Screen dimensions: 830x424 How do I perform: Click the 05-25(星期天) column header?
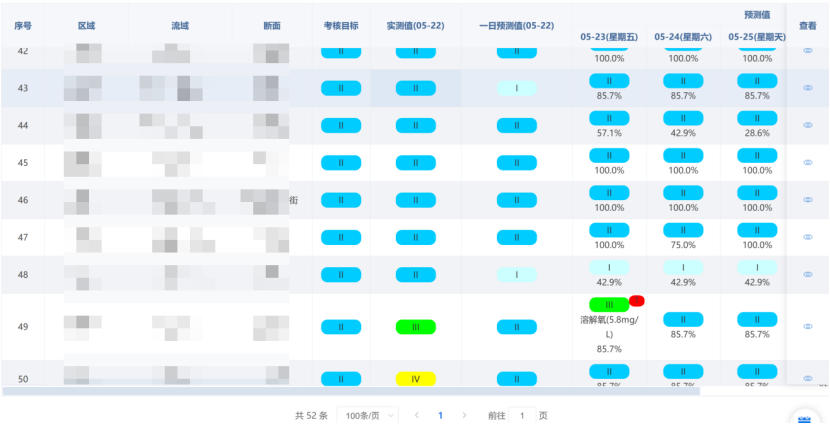click(x=757, y=37)
